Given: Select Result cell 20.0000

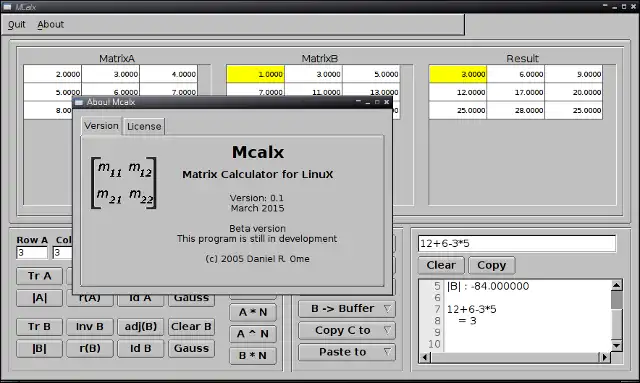Looking at the screenshot, I should tap(574, 92).
